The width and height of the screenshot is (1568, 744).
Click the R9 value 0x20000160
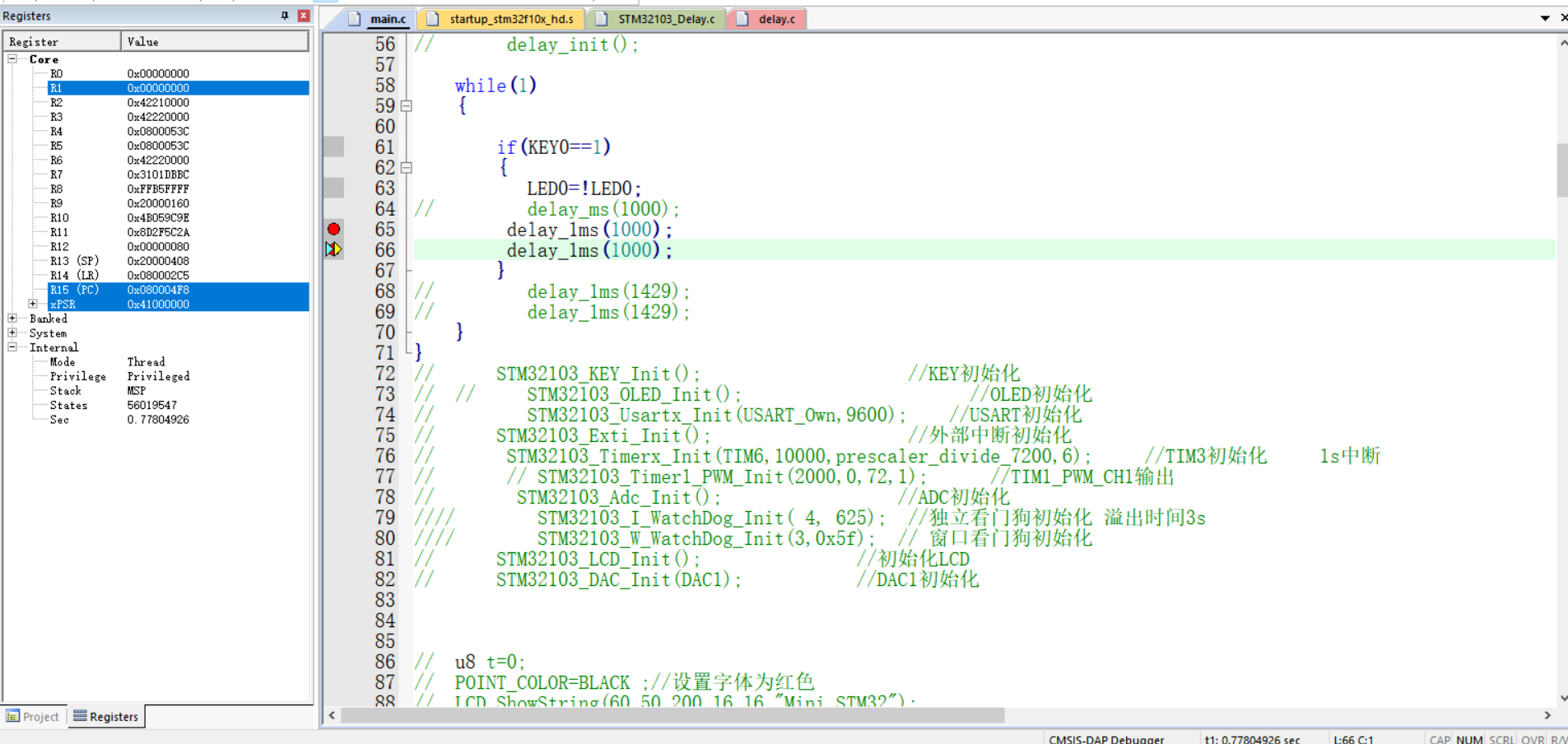click(x=158, y=203)
